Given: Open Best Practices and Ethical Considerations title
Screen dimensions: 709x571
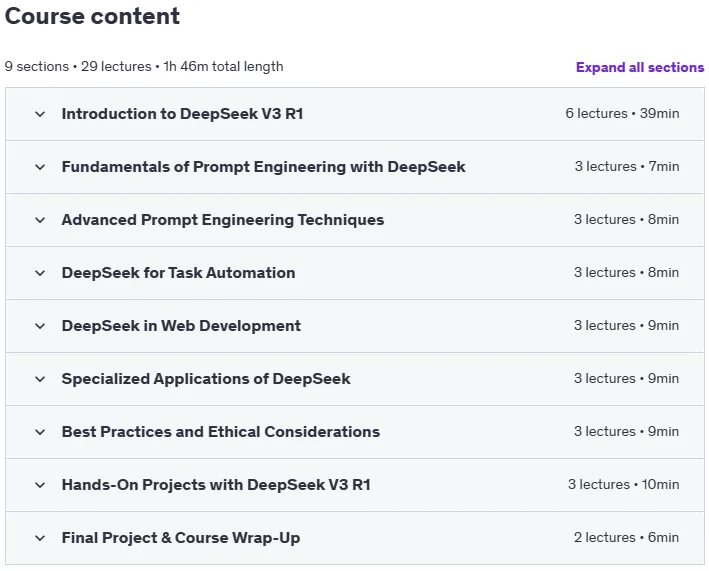Looking at the screenshot, I should [221, 432].
